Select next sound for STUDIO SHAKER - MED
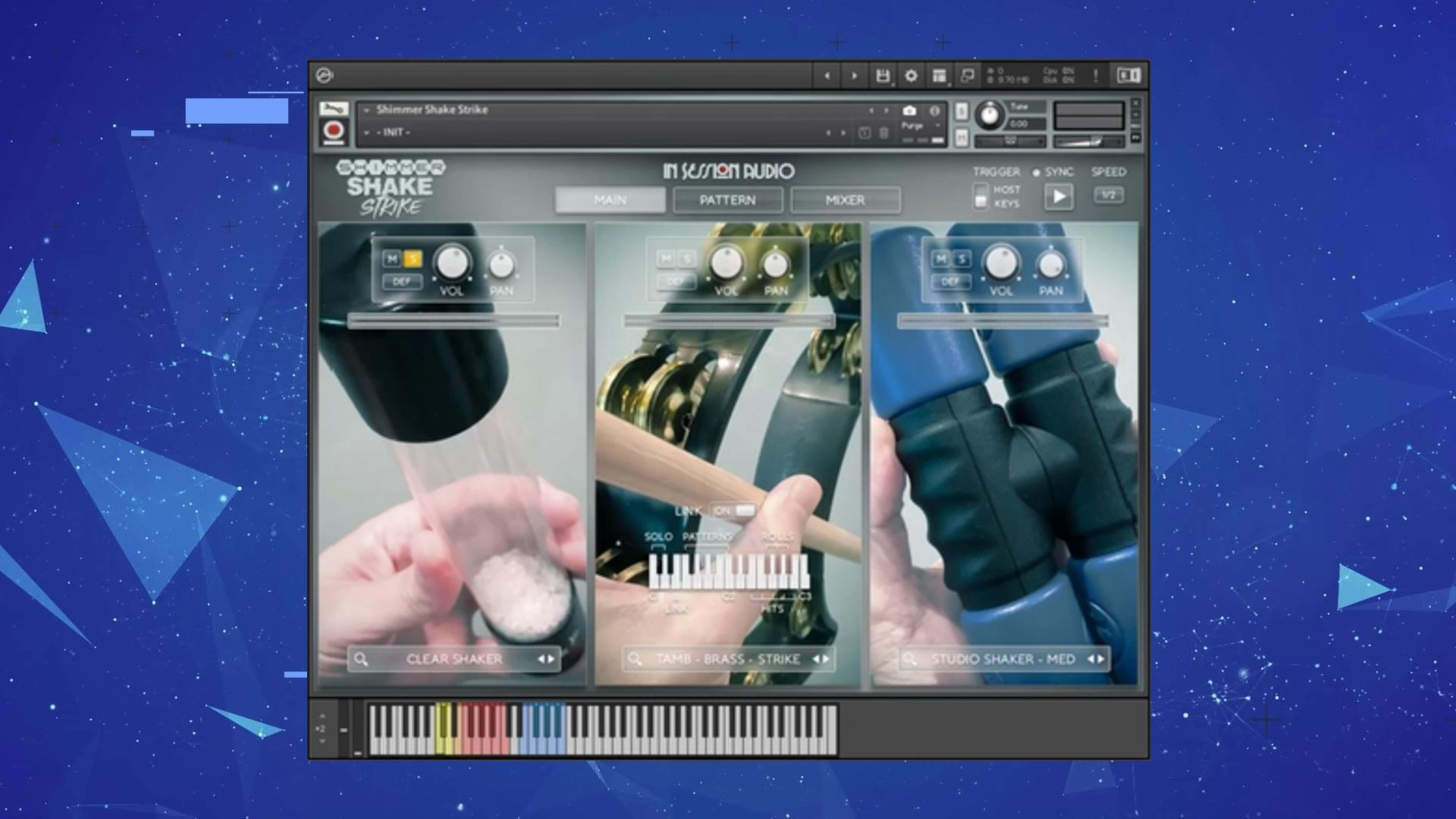The width and height of the screenshot is (1456, 819). click(1100, 659)
